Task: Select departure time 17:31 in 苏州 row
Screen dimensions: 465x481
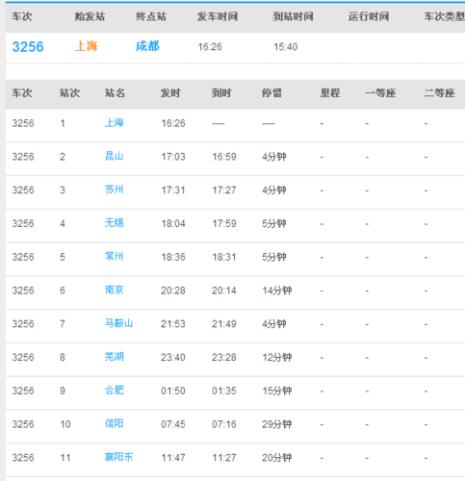Action: pyautogui.click(x=173, y=190)
